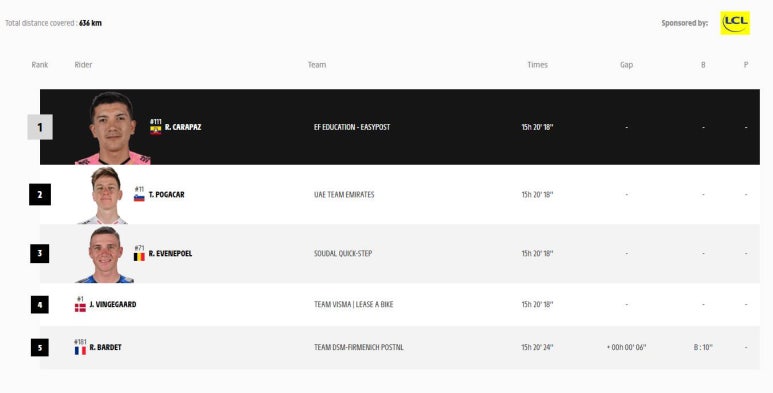Select the Rider column header
Viewport: 773px width, 393px height.
pos(83,65)
